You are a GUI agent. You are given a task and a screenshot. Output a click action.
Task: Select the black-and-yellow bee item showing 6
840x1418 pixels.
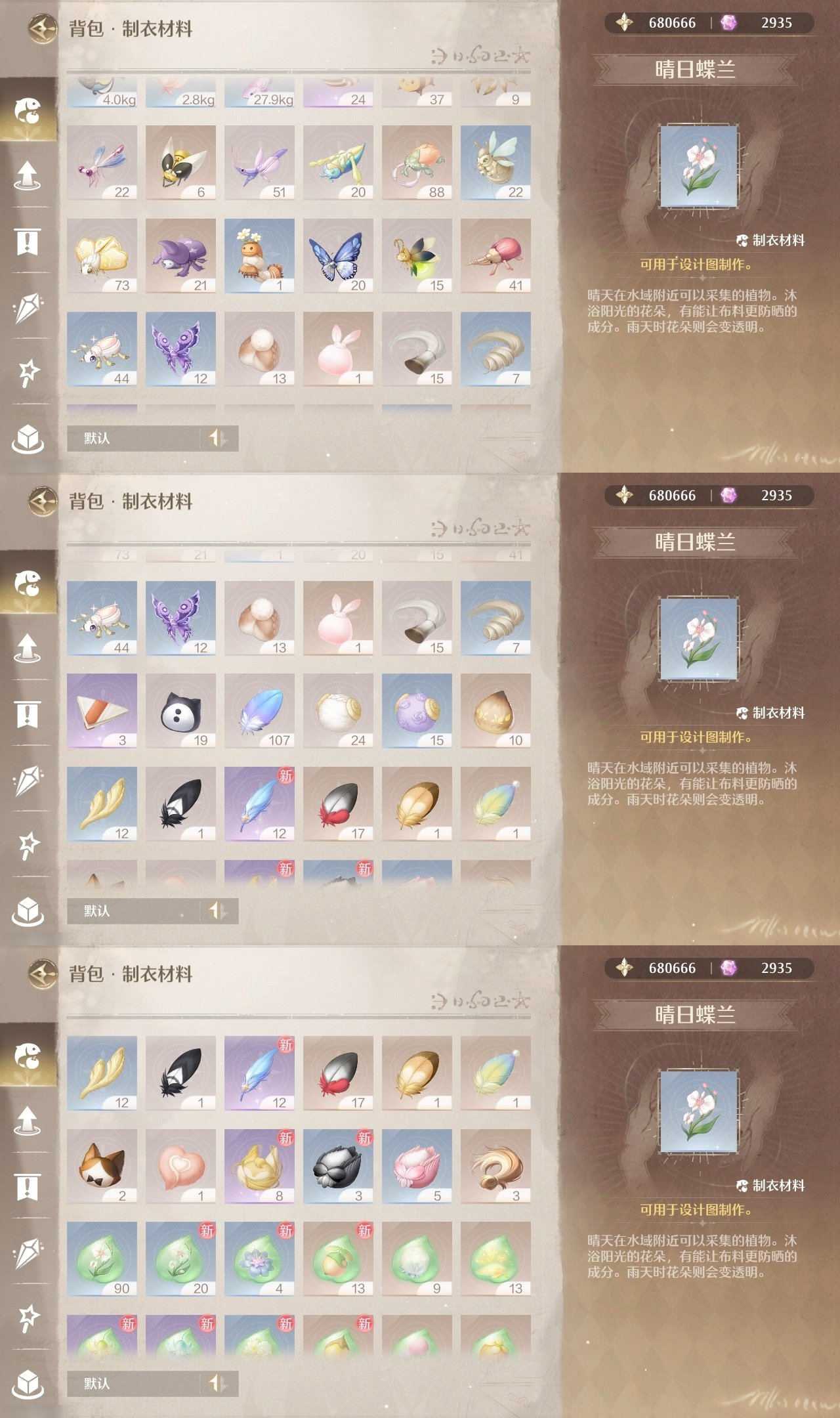(x=180, y=163)
